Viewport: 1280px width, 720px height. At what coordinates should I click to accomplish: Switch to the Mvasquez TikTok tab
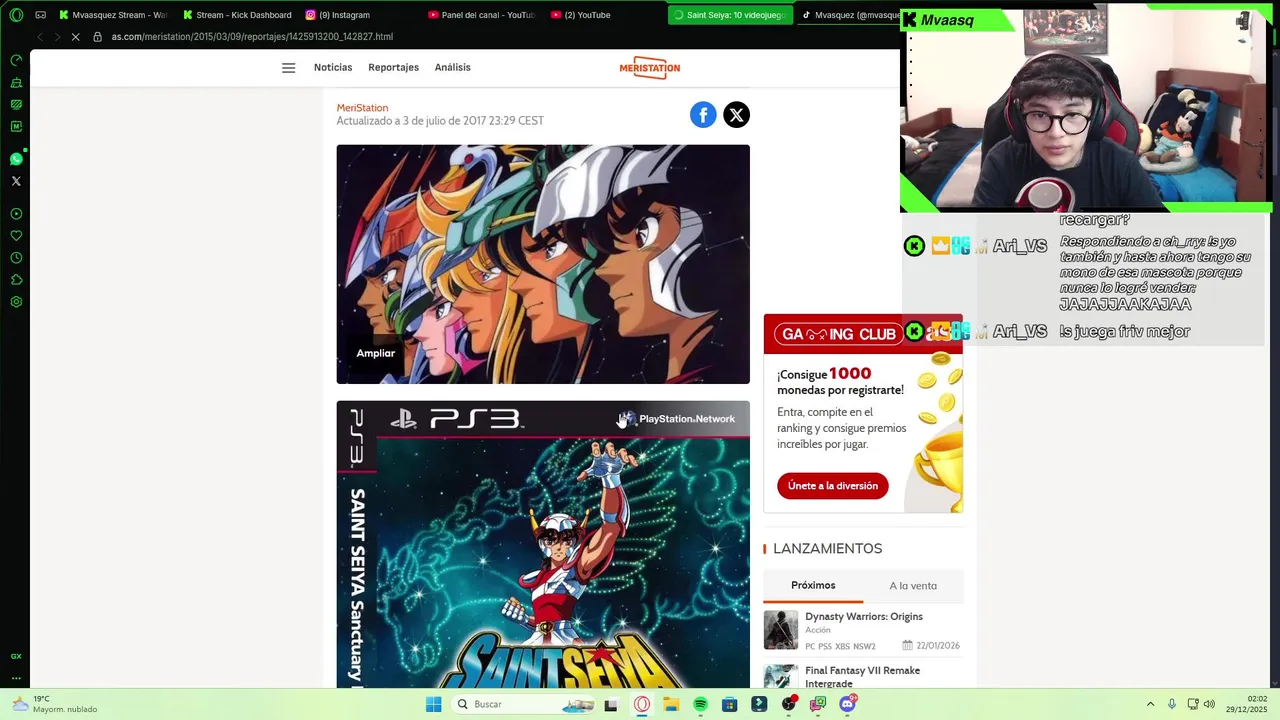849,15
